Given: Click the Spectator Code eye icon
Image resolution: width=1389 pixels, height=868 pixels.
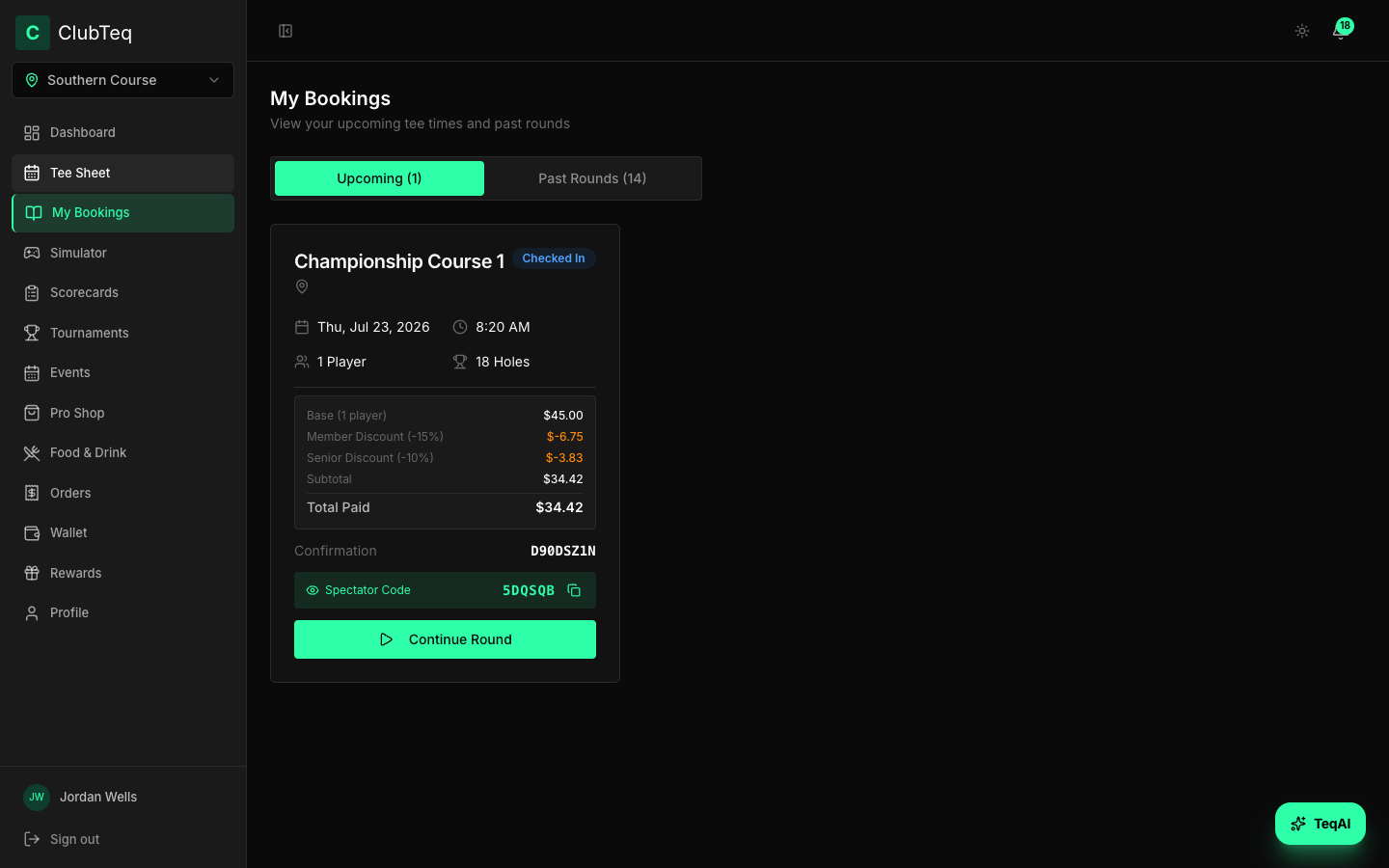Looking at the screenshot, I should [313, 590].
